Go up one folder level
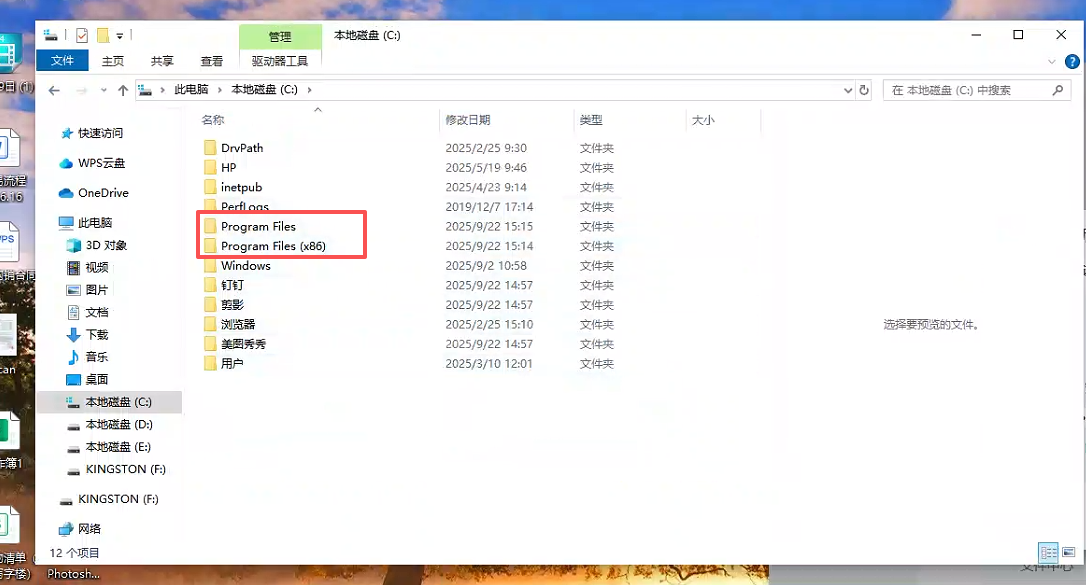1086x585 pixels. coord(123,90)
